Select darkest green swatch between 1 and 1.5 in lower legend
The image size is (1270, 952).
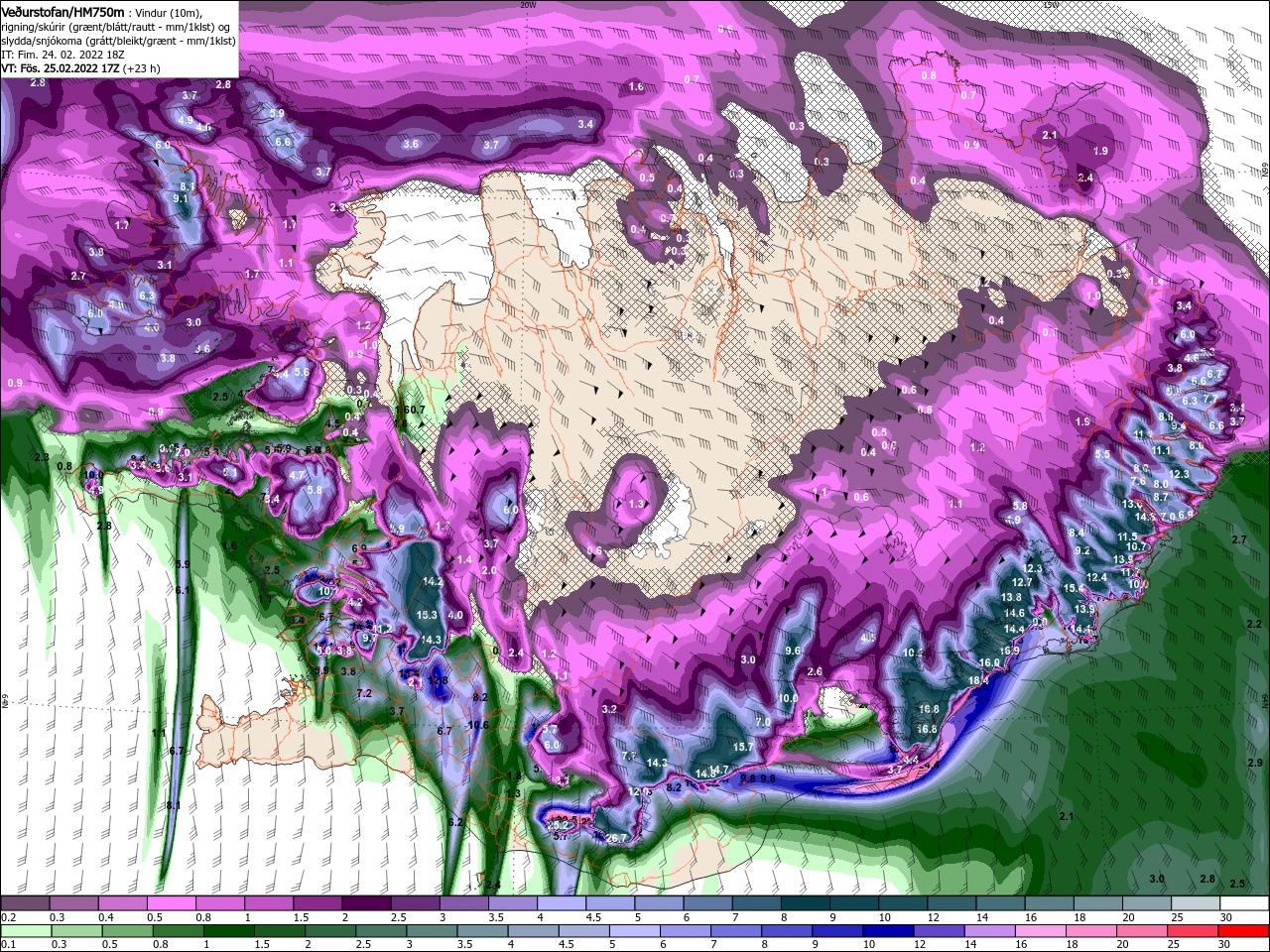point(228,931)
